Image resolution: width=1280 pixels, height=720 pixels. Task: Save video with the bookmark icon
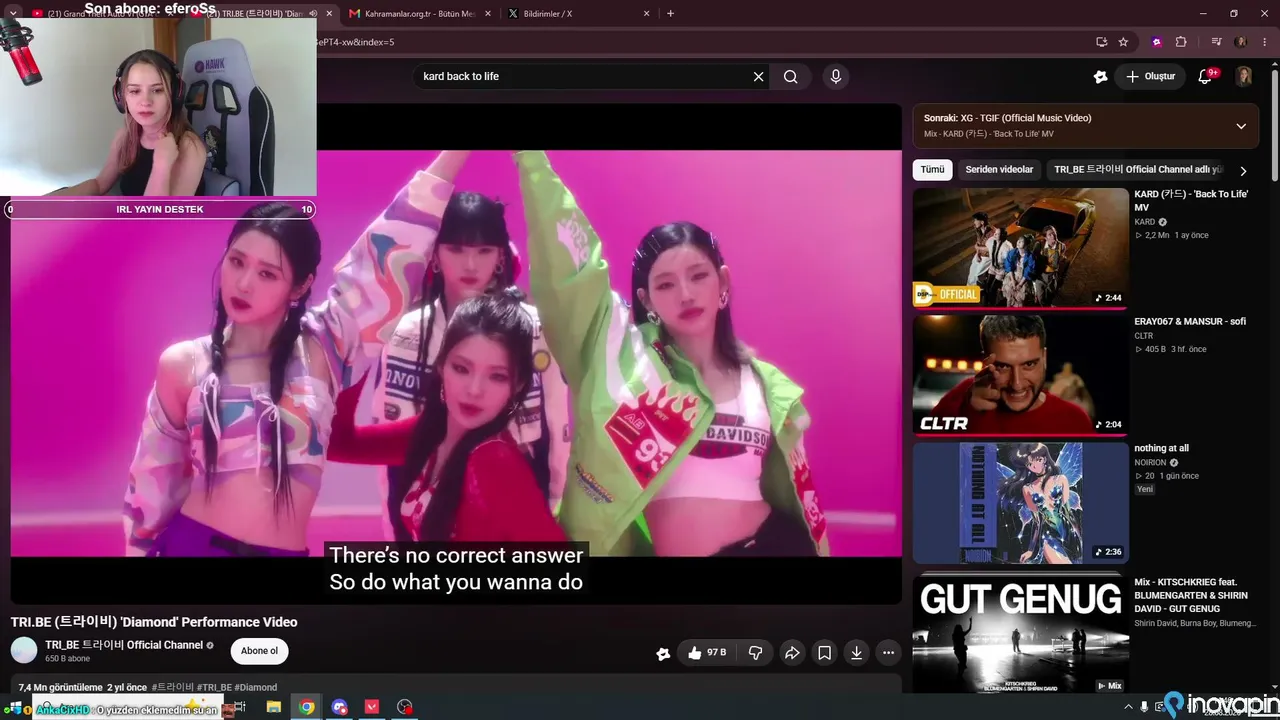tap(824, 653)
